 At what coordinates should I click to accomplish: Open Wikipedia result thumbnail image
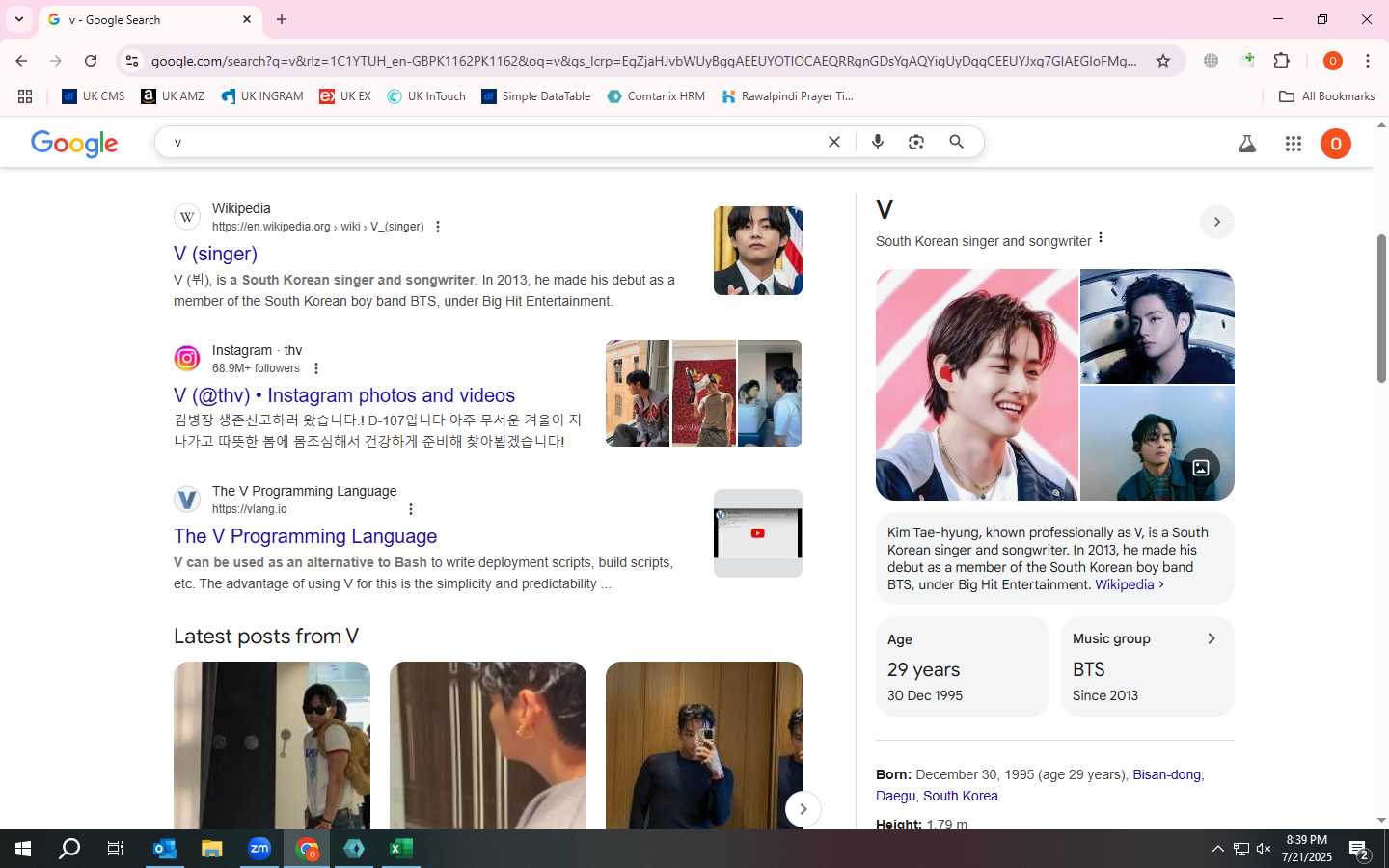pos(758,251)
